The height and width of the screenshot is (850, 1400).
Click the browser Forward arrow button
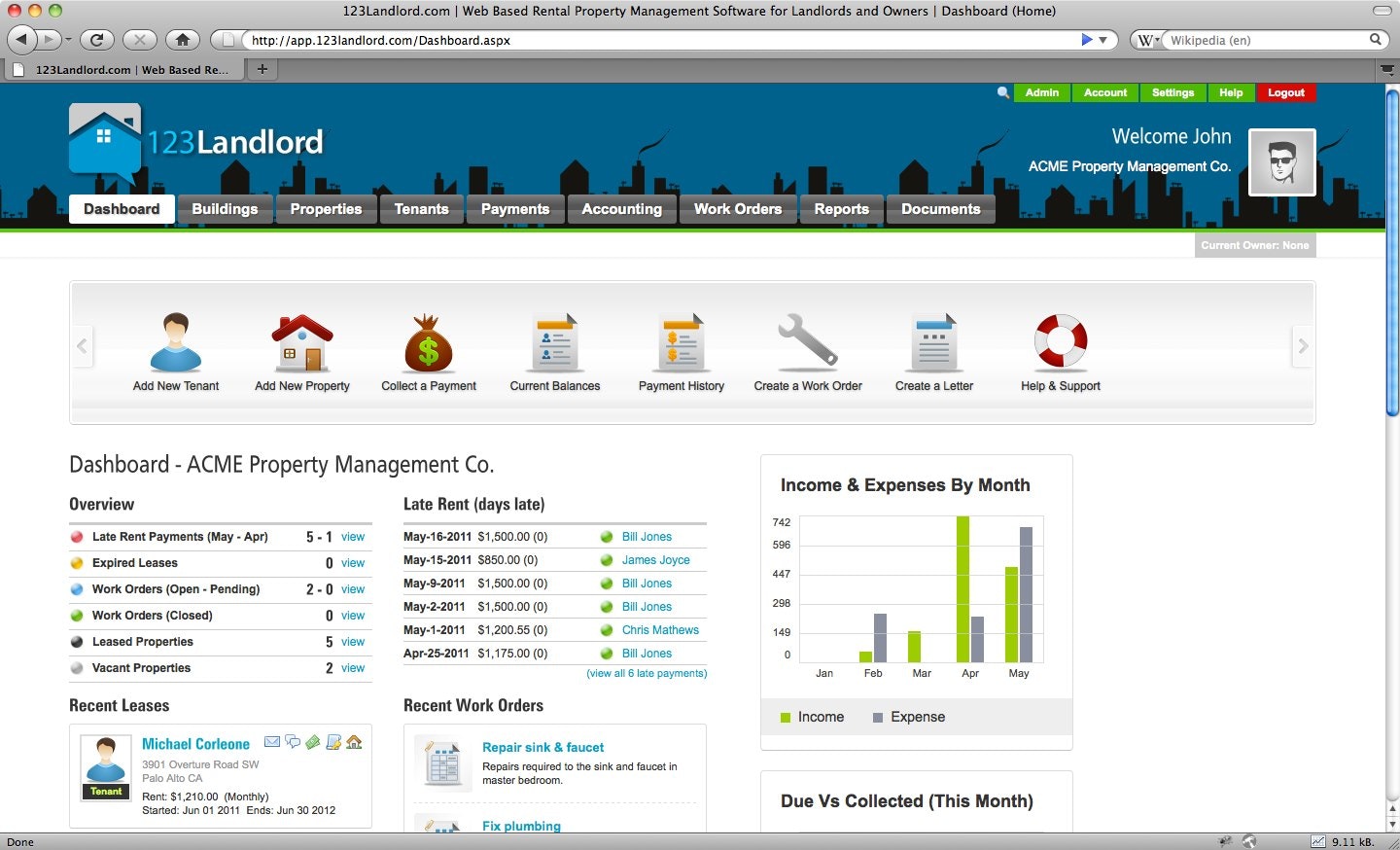pos(49,40)
